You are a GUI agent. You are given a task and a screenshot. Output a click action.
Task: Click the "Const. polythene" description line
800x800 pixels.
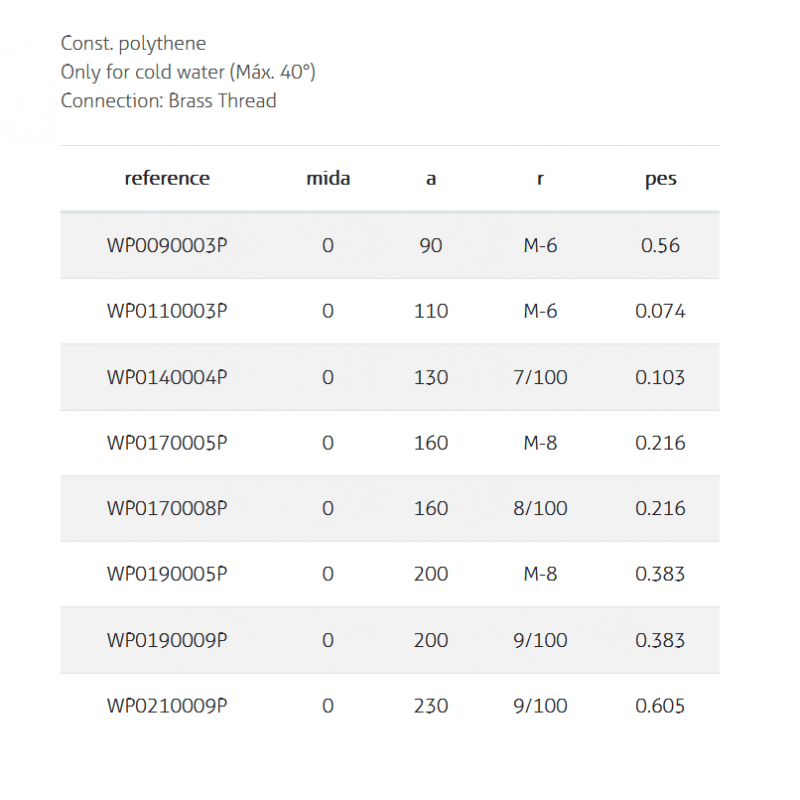click(x=133, y=43)
